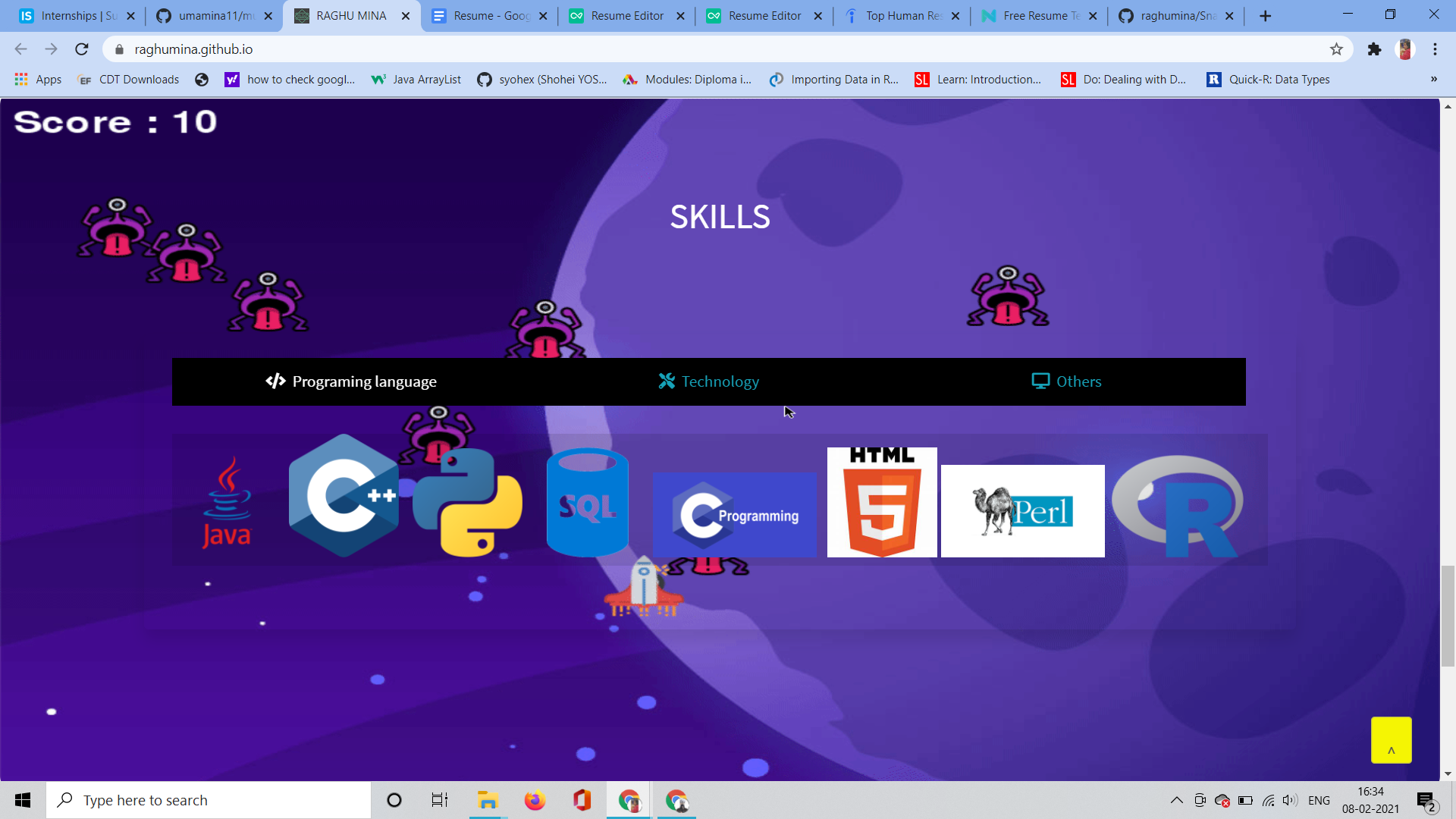
Task: Select the Programing language category
Action: [351, 381]
